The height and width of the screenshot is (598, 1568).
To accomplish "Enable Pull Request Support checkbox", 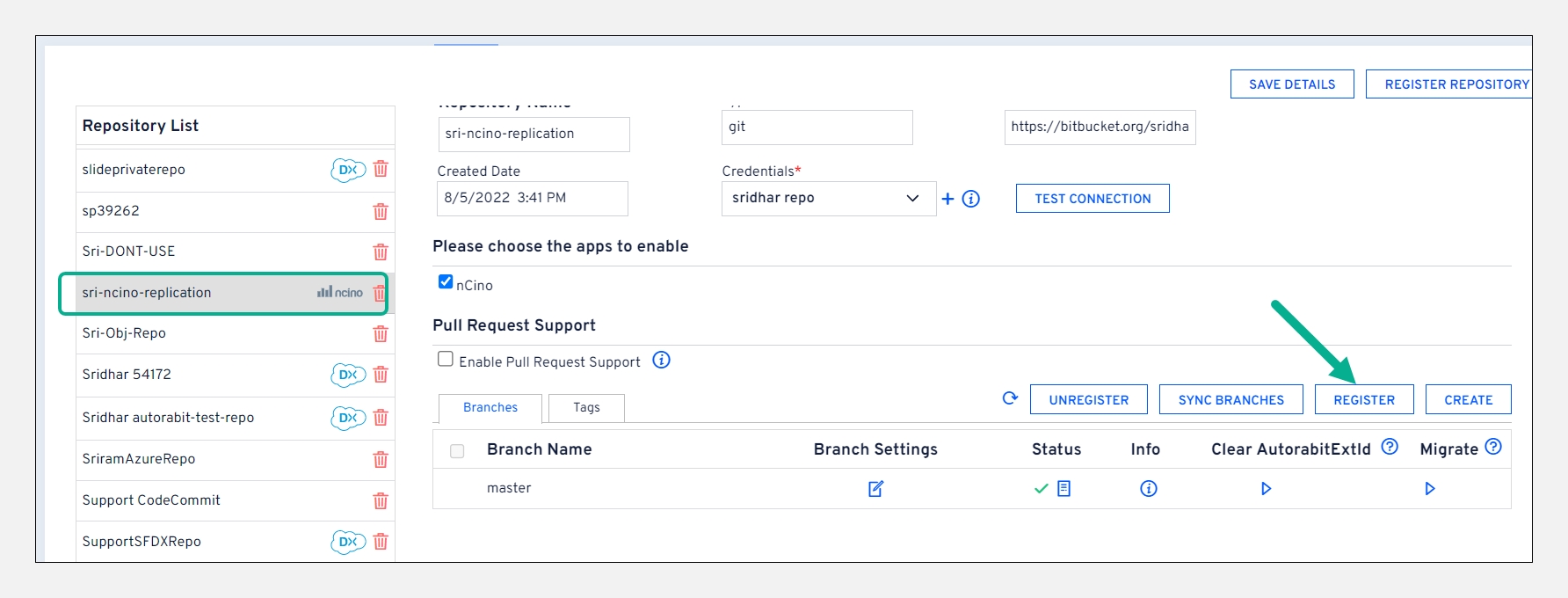I will point(446,359).
